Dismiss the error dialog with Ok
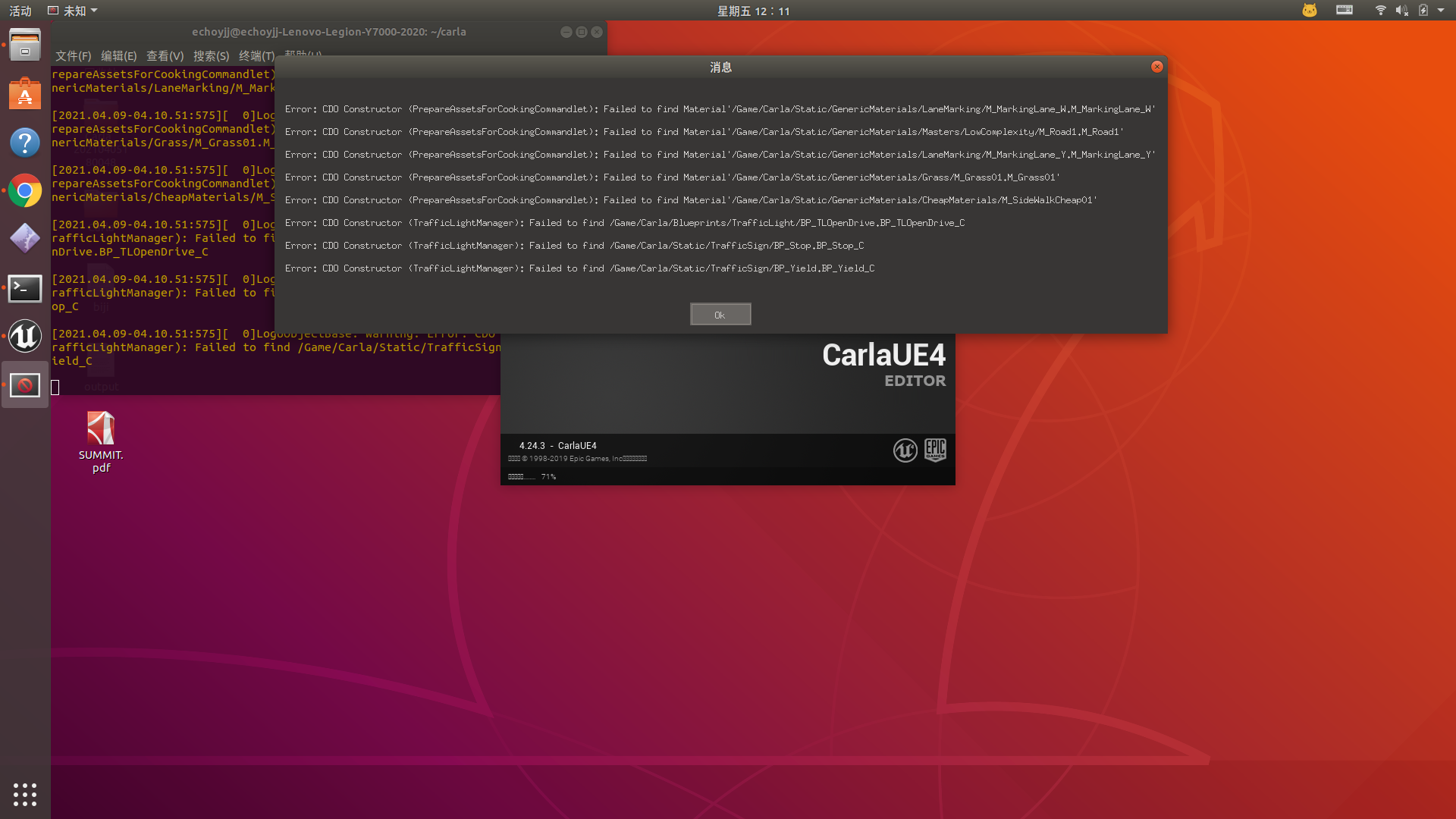1456x819 pixels. (x=720, y=313)
